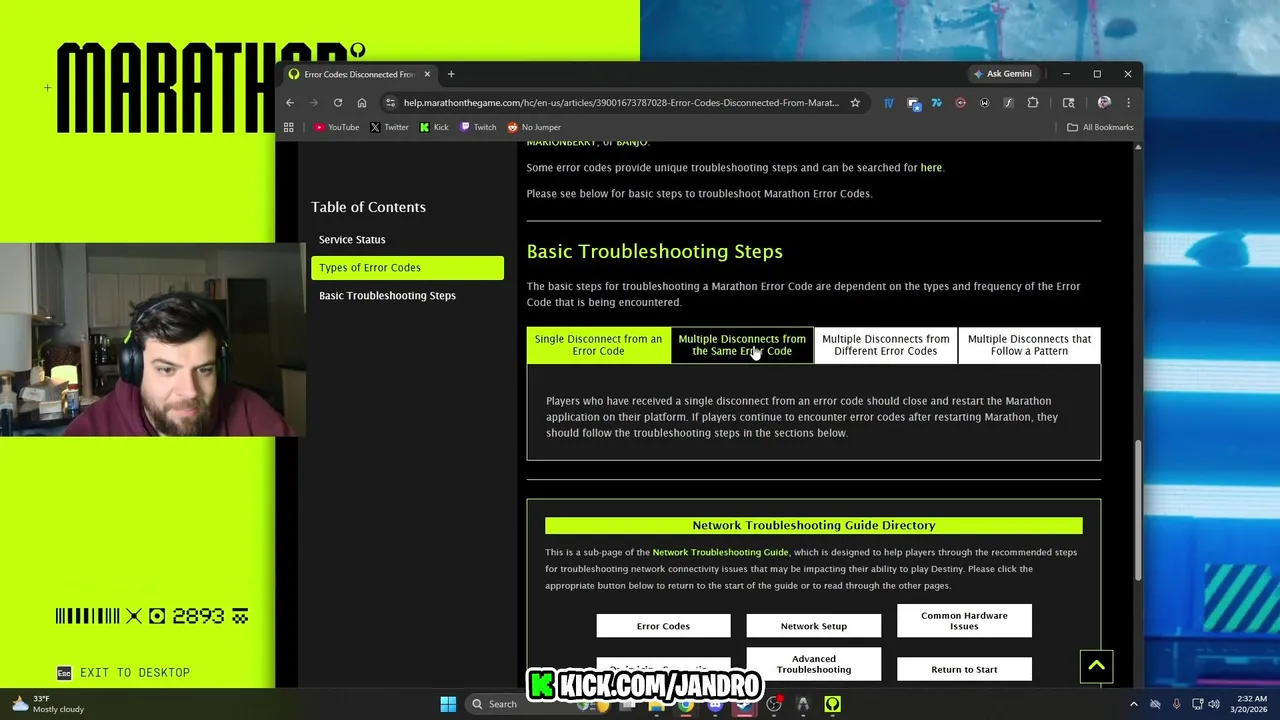Click the address bar URL
The image size is (1280, 720).
(621, 102)
